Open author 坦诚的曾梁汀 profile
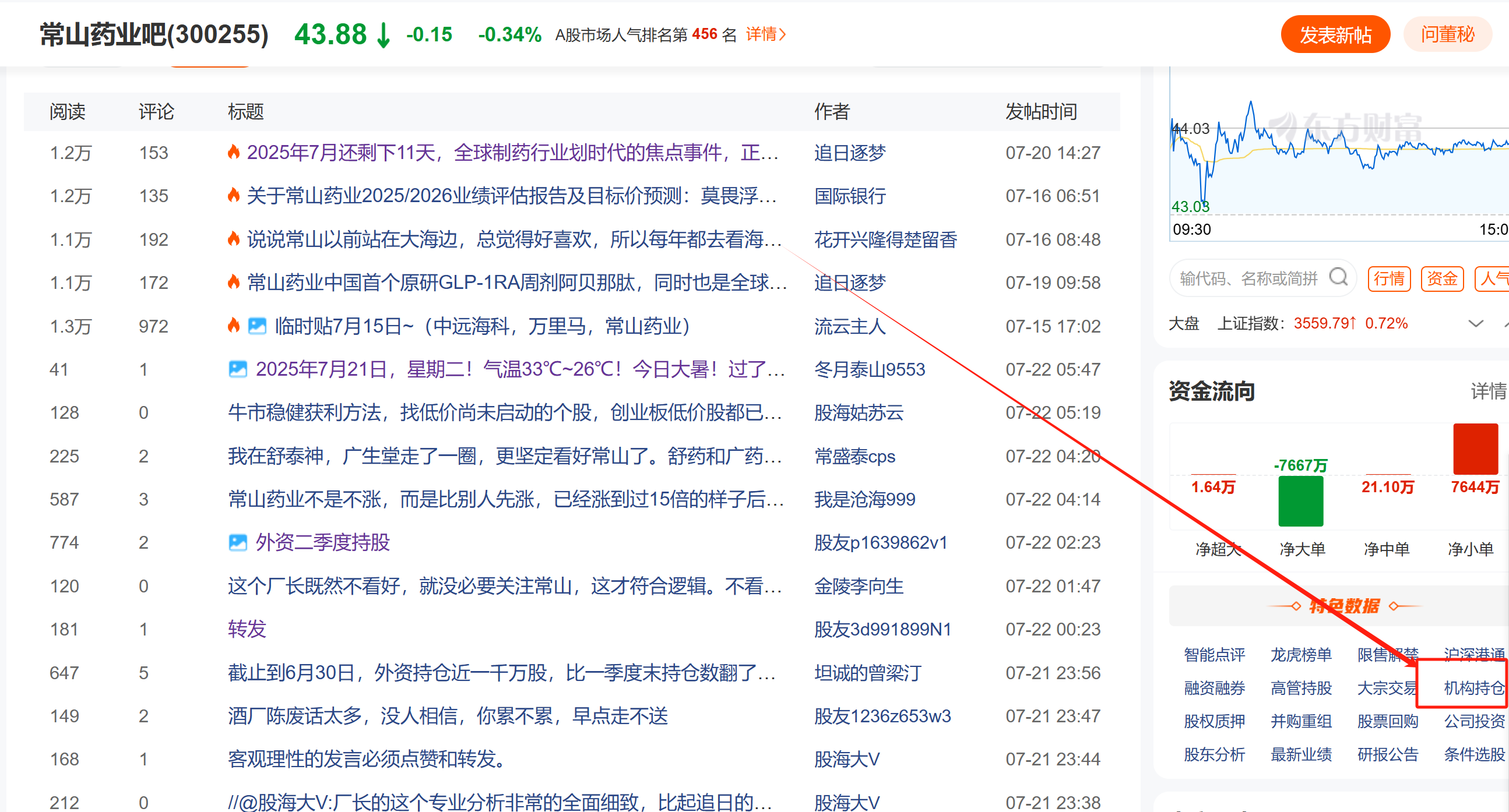The height and width of the screenshot is (812, 1509). [x=867, y=672]
